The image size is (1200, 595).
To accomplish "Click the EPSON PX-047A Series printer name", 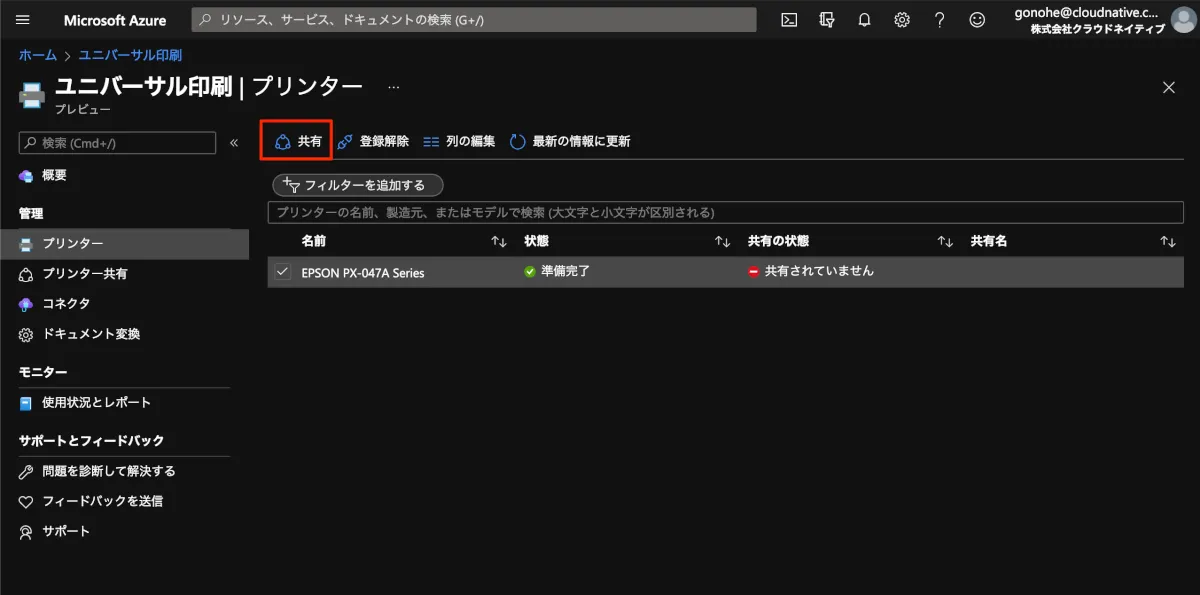I will point(363,272).
